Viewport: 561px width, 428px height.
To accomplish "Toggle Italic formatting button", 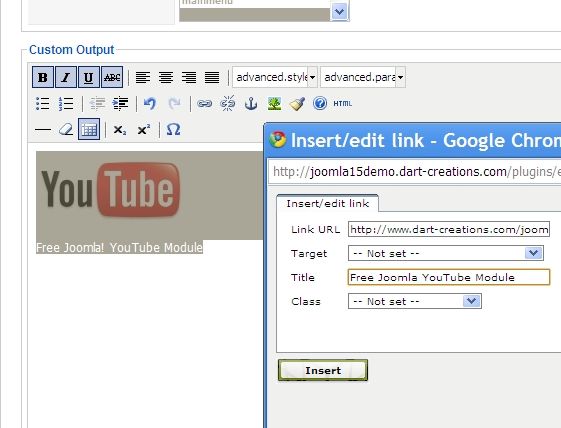I will tap(65, 77).
